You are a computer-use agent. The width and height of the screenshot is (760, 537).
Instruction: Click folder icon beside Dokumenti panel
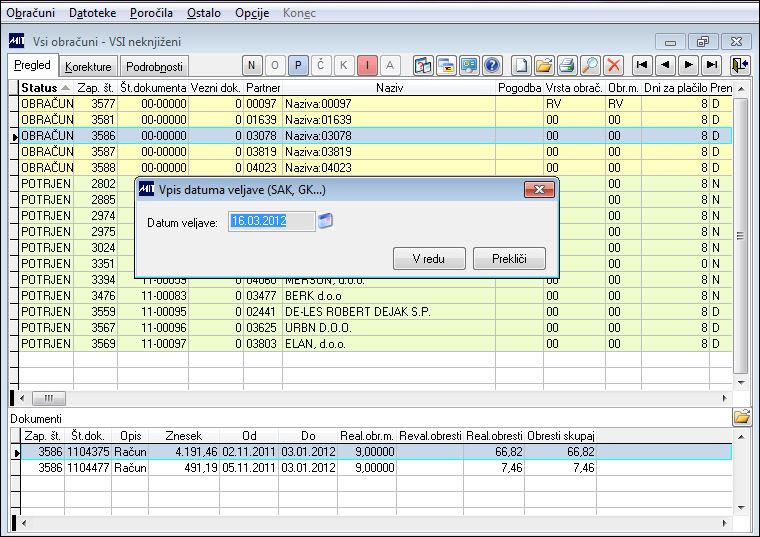(742, 417)
